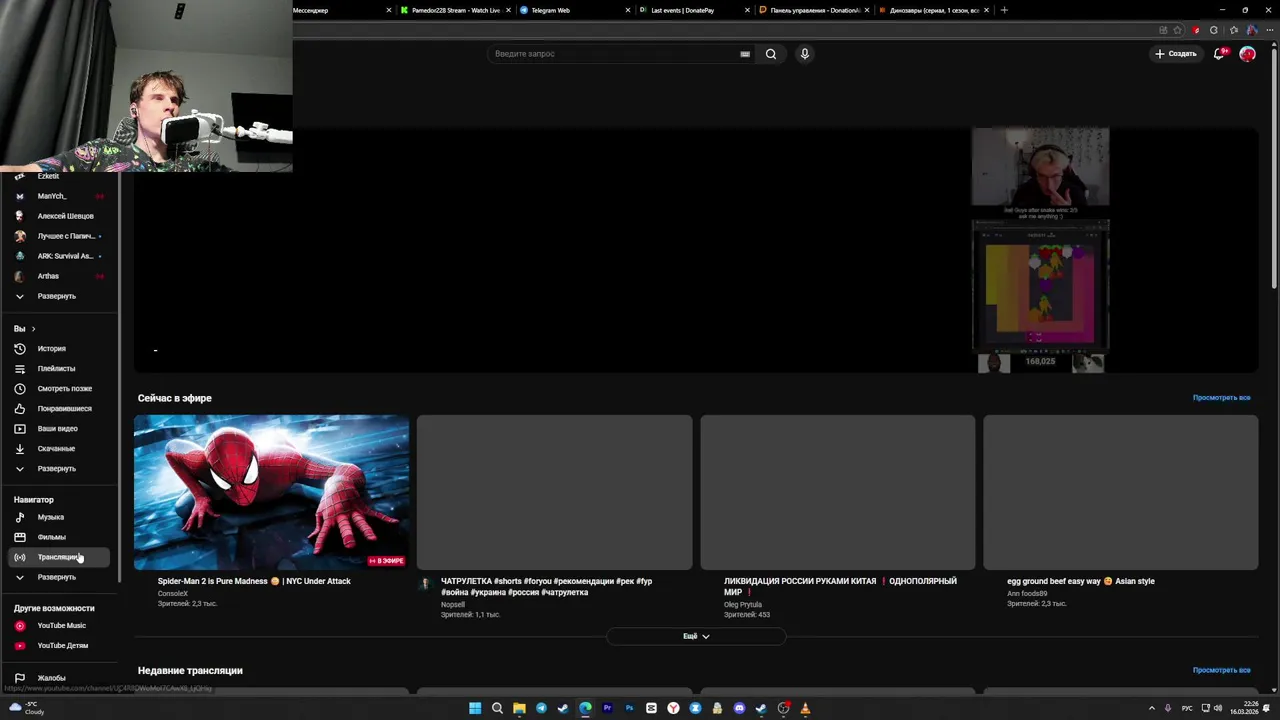Open YouTube Детям link
Image resolution: width=1280 pixels, height=720 pixels.
[x=60, y=646]
